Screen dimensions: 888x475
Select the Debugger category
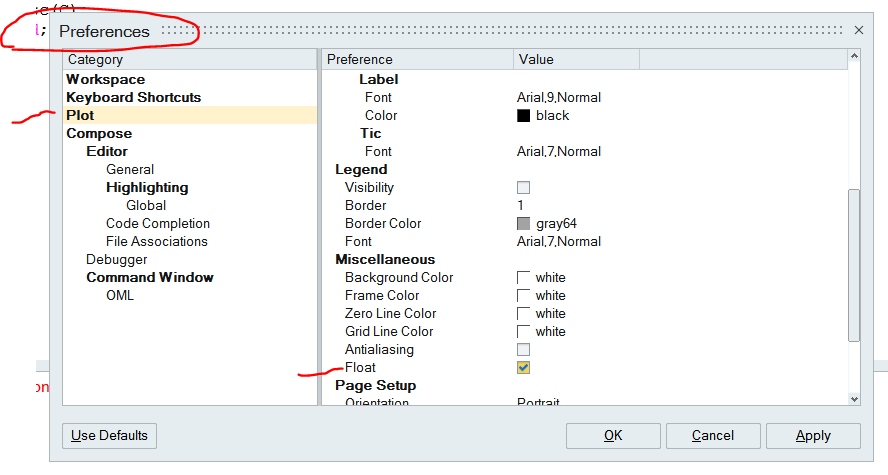point(117,259)
